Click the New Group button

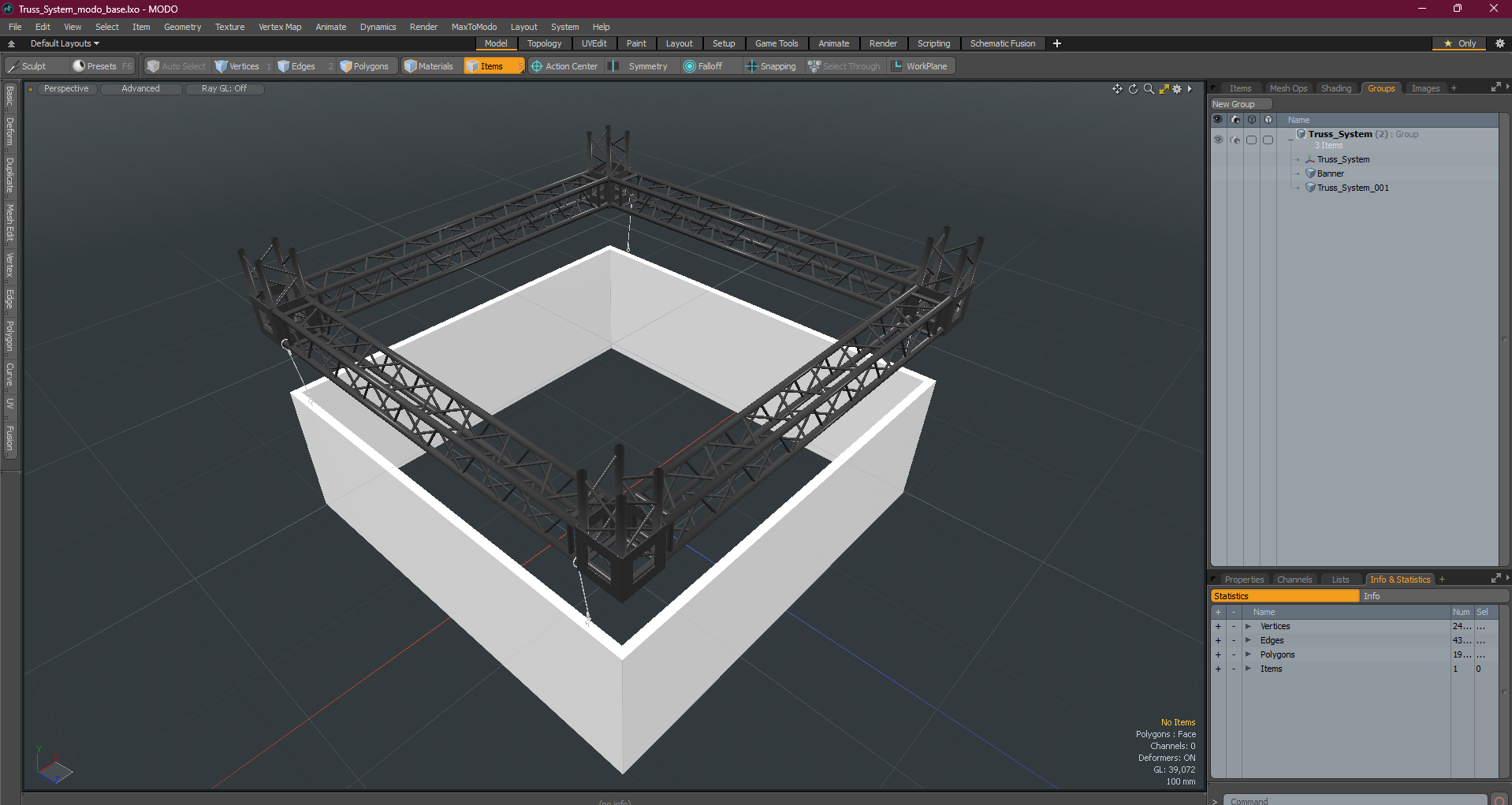[1241, 104]
